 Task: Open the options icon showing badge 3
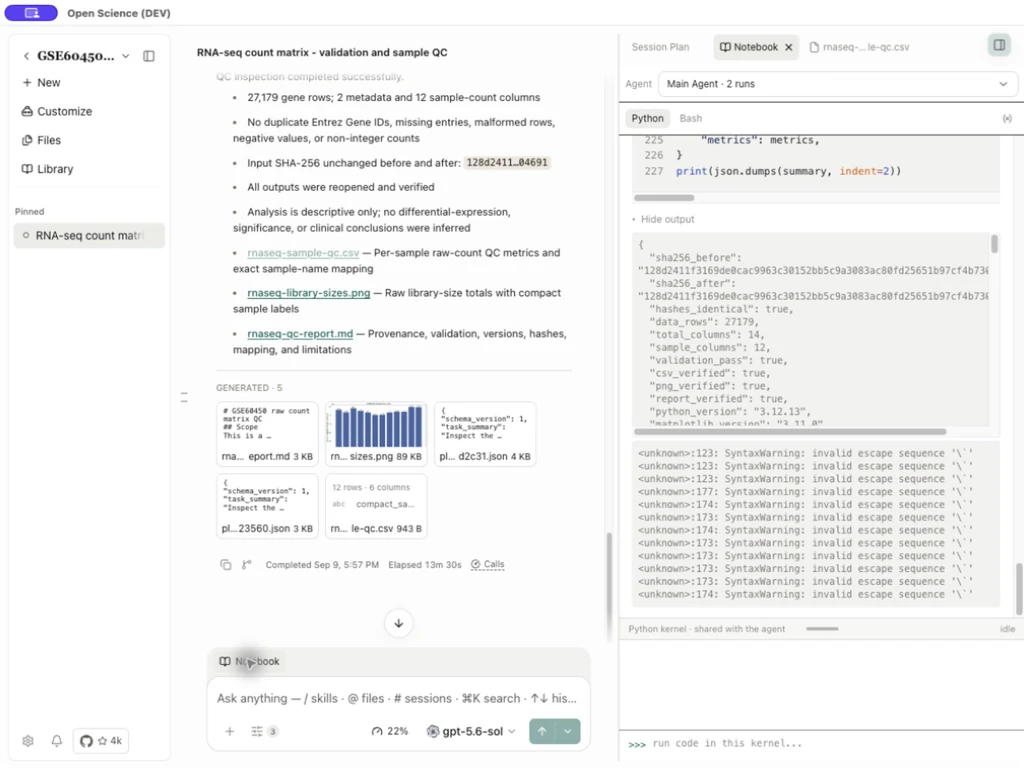coord(264,731)
